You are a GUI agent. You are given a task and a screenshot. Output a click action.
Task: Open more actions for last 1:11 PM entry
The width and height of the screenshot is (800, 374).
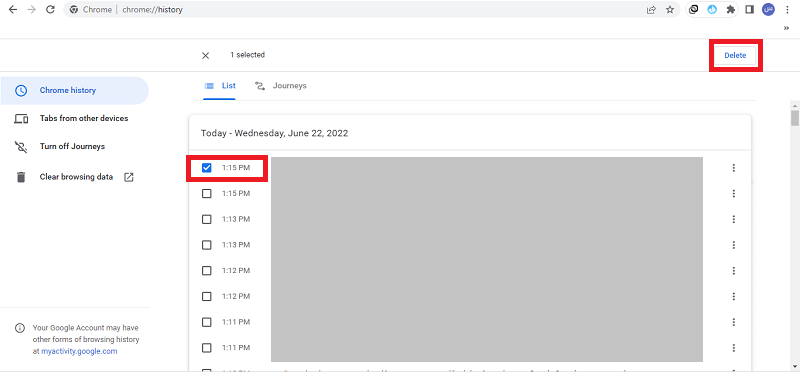tap(734, 348)
